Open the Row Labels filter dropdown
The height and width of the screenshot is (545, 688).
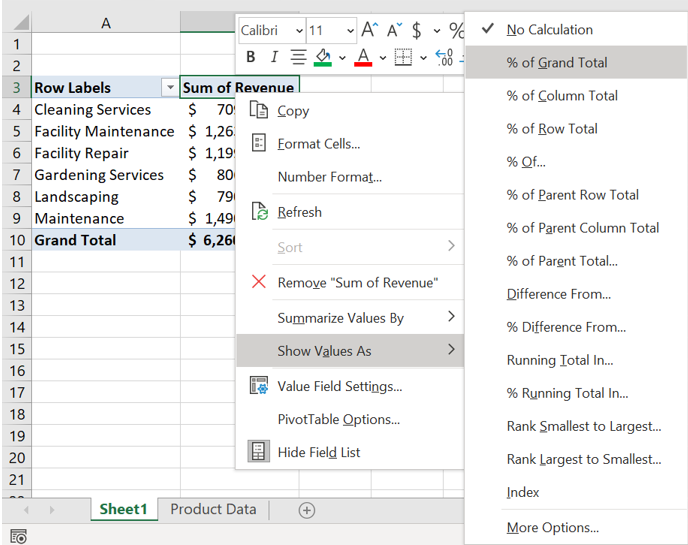click(169, 88)
